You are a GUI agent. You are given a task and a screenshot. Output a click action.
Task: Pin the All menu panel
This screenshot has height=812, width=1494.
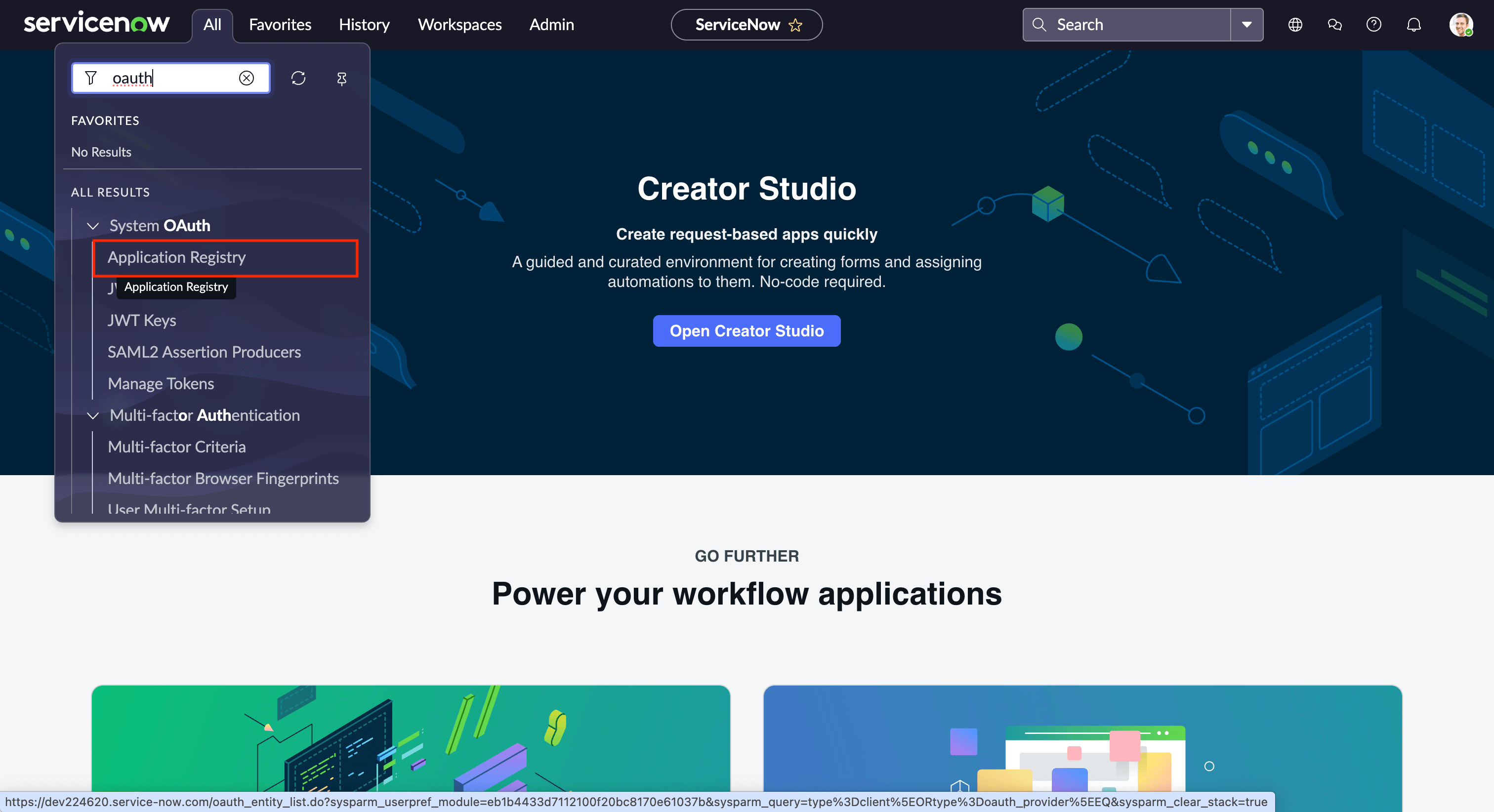click(x=341, y=79)
